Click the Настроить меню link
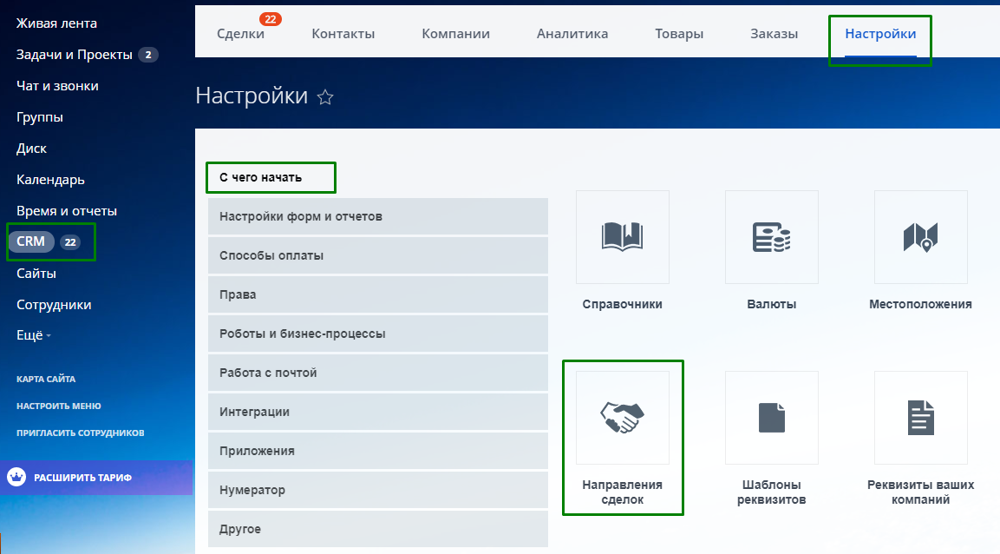This screenshot has width=1000, height=554. pyautogui.click(x=58, y=406)
